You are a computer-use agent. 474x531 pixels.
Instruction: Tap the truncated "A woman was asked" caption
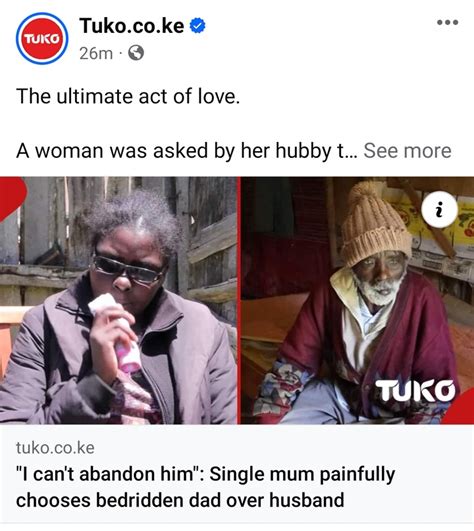tap(186, 150)
